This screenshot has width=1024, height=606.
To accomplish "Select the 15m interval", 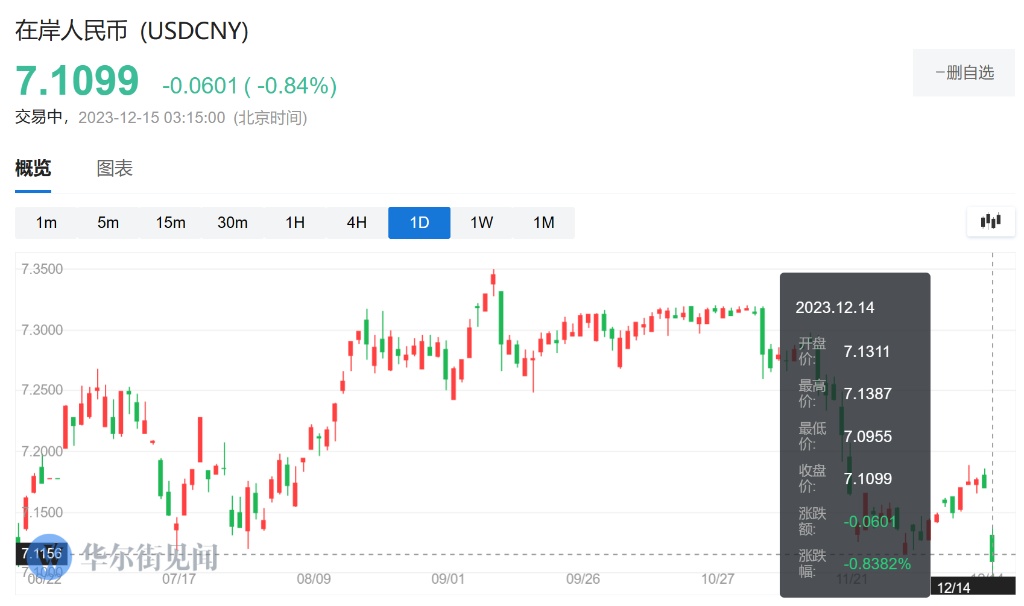I will [170, 222].
